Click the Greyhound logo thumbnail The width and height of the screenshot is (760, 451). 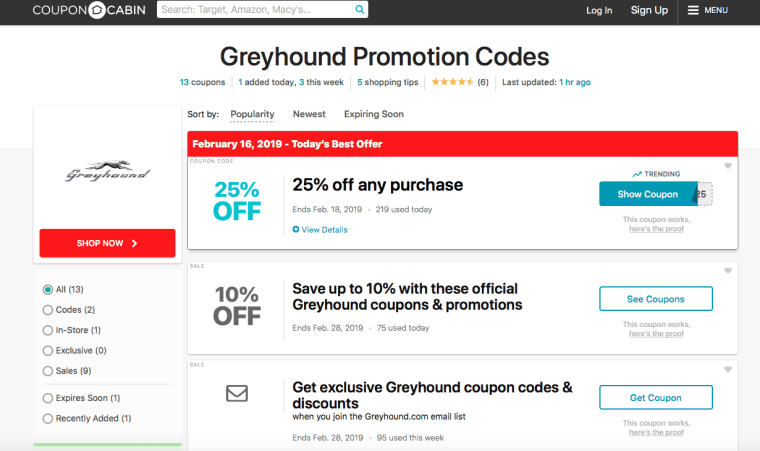tap(107, 173)
